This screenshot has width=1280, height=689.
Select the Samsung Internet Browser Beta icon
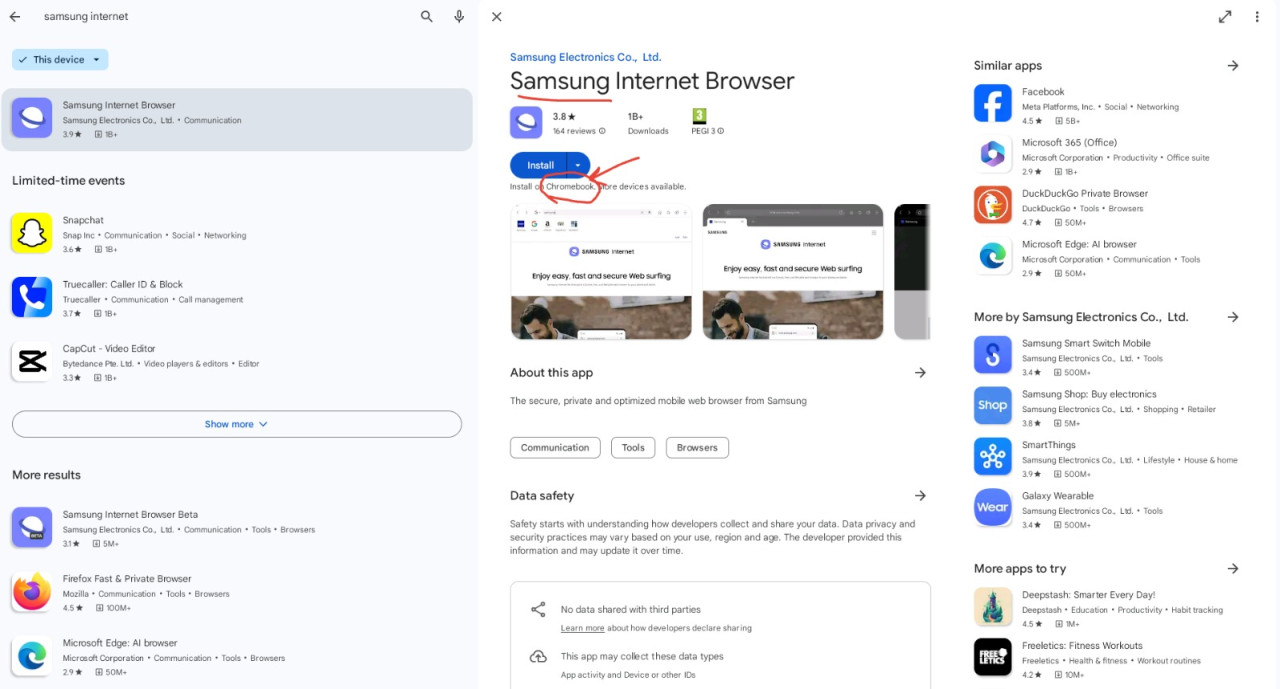tap(32, 527)
